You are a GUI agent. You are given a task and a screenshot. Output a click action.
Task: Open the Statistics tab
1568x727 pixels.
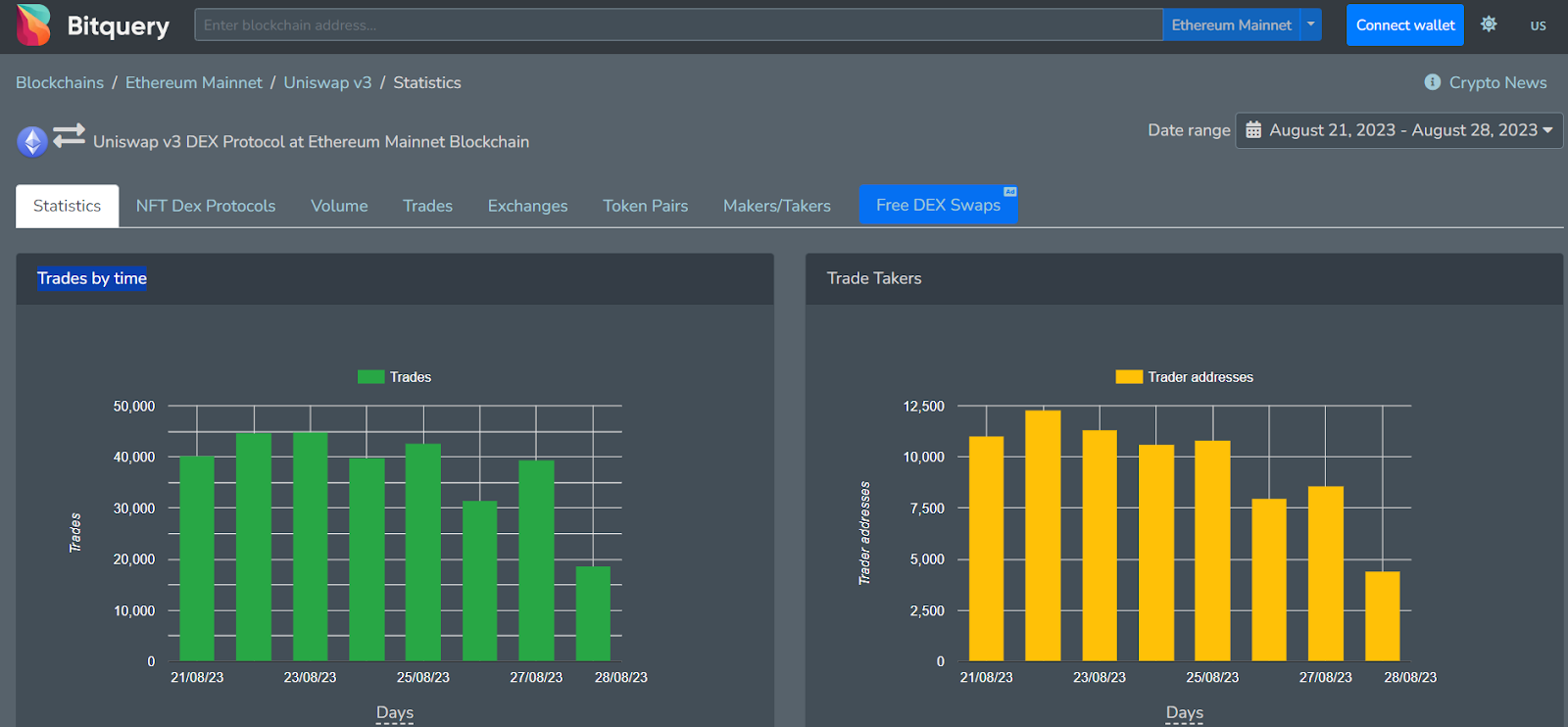pyautogui.click(x=68, y=206)
